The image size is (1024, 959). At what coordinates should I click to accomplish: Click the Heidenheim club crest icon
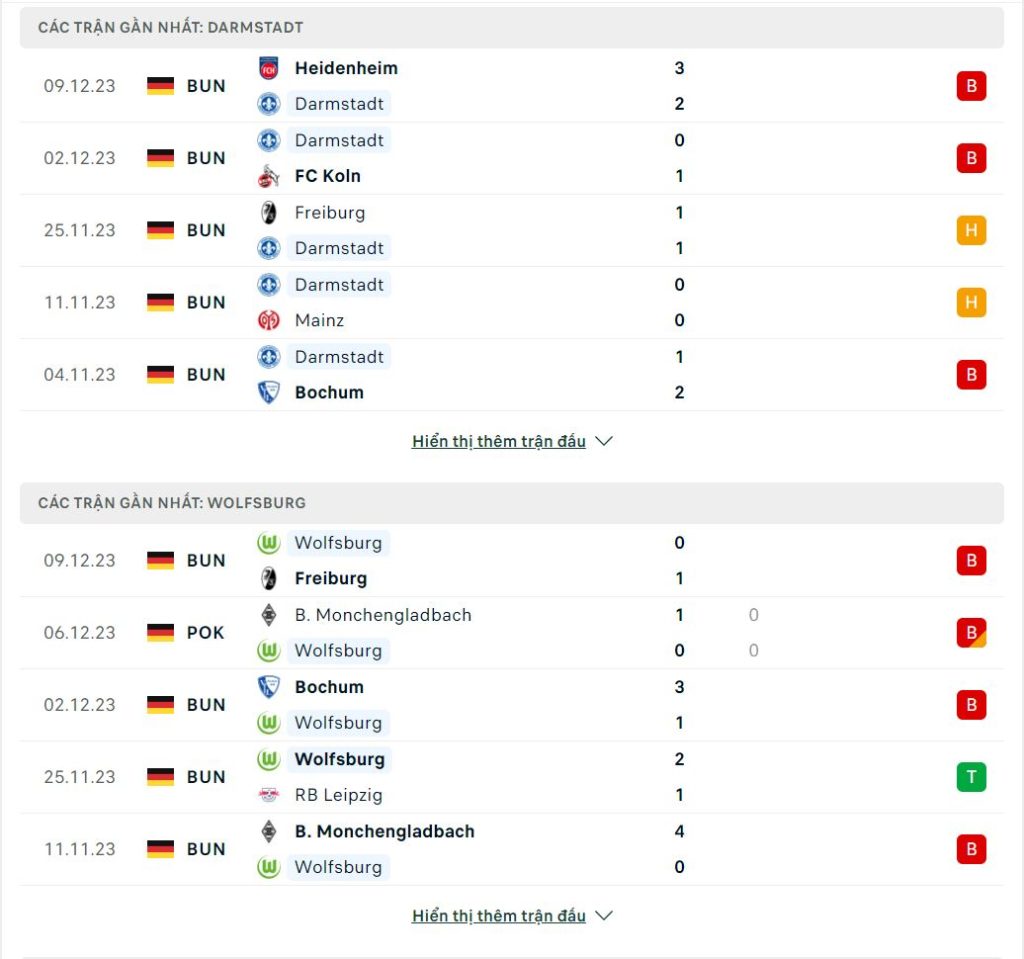268,68
